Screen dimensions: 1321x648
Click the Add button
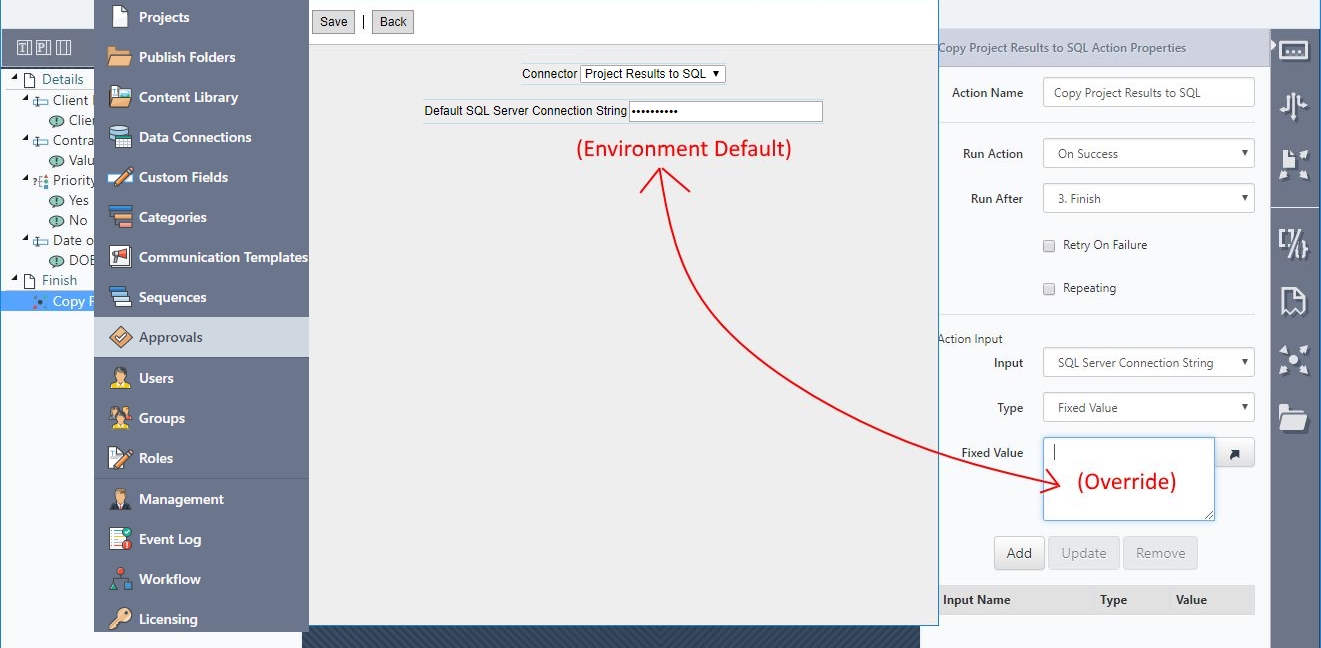coord(1019,553)
